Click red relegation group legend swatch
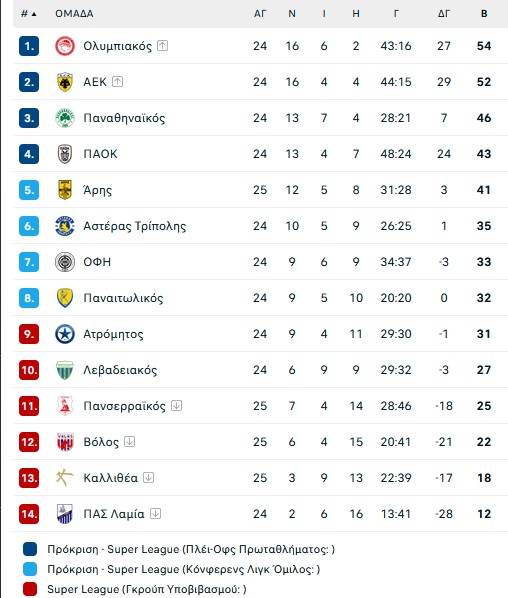Viewport: 508px width, 598px height. click(30, 589)
